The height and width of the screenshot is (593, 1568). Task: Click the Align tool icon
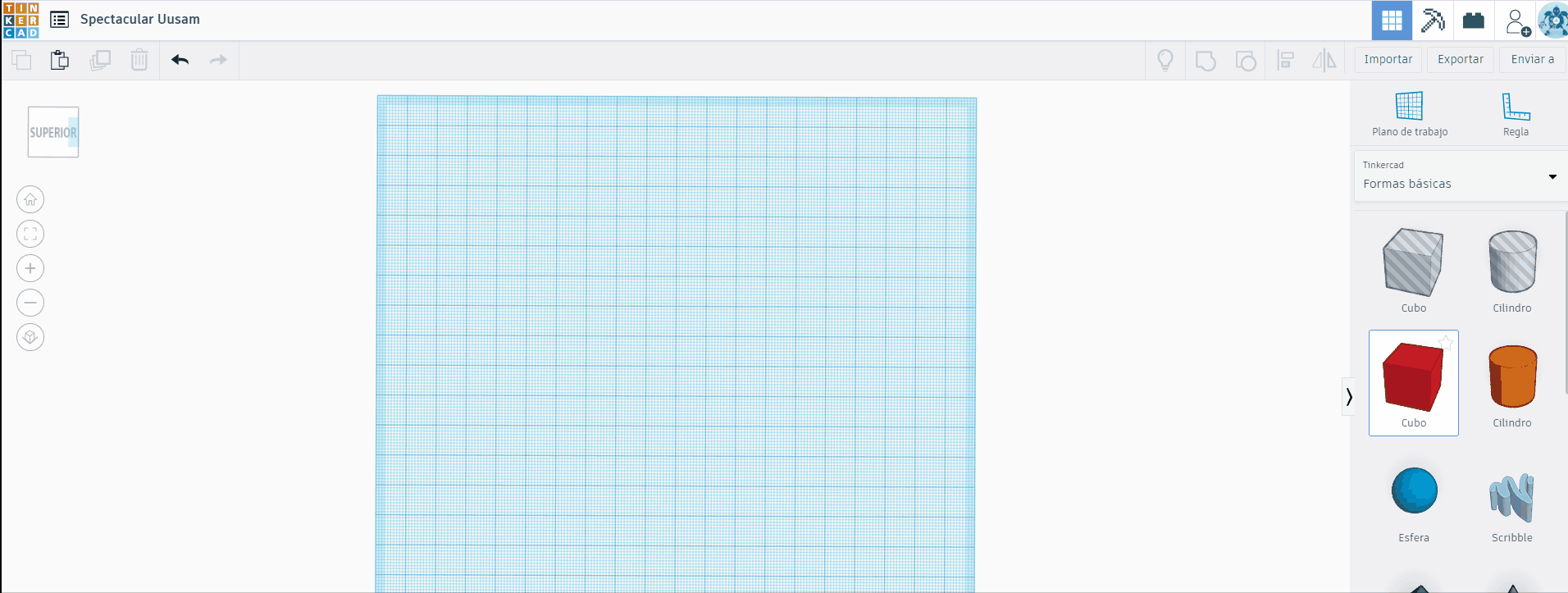(1286, 60)
